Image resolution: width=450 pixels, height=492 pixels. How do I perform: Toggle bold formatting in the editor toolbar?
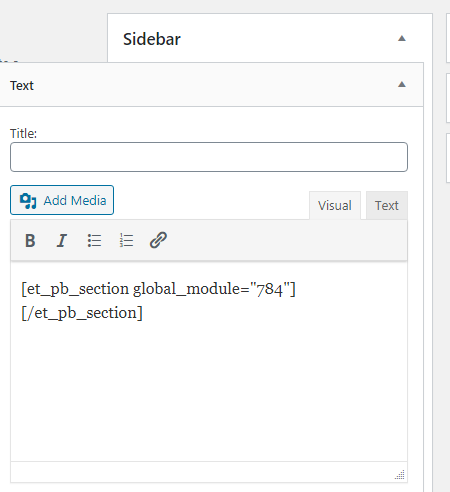point(30,240)
